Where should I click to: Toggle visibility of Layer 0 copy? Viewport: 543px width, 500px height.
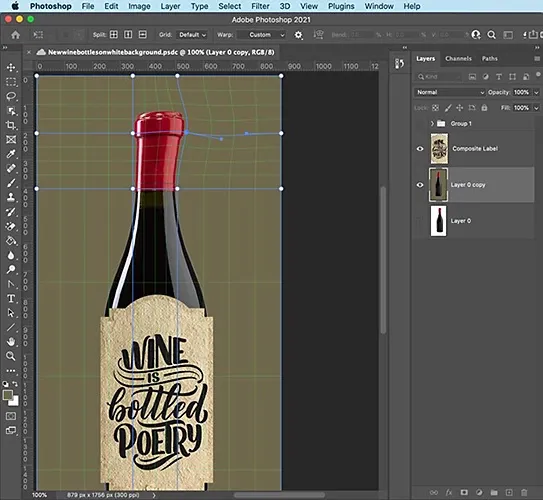pyautogui.click(x=420, y=185)
